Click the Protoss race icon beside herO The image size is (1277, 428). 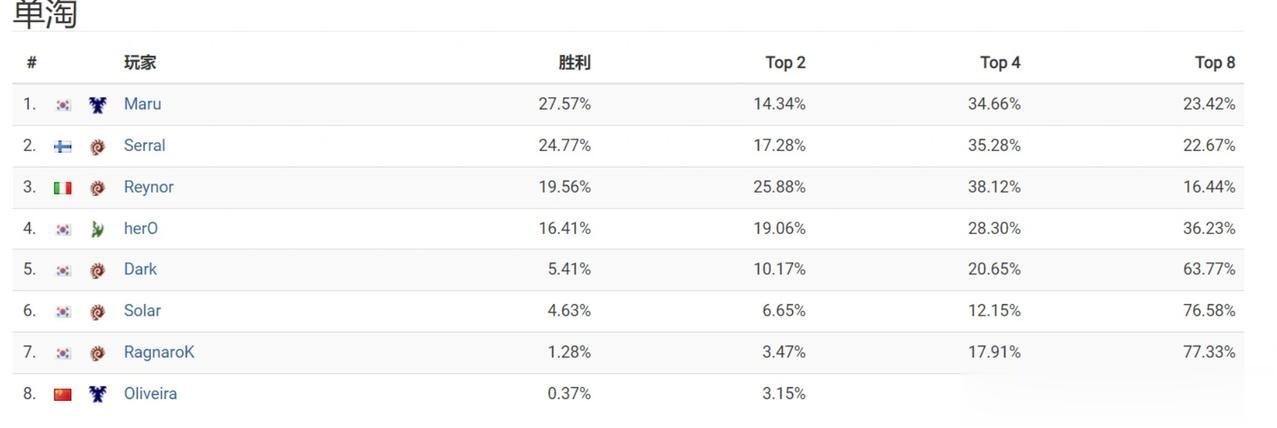97,229
